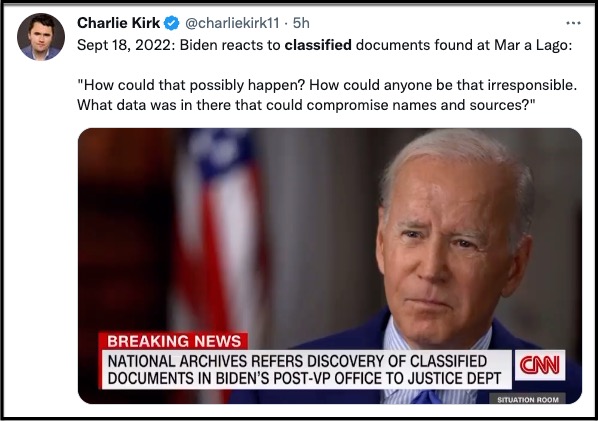598x421 pixels.
Task: Click the CNN logo on the video
Action: click(540, 365)
